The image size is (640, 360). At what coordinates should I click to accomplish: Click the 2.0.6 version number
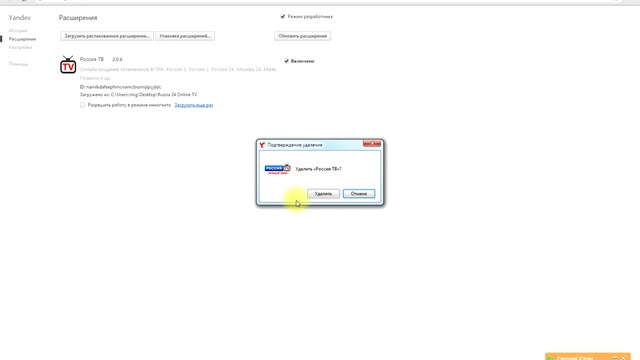(x=117, y=59)
